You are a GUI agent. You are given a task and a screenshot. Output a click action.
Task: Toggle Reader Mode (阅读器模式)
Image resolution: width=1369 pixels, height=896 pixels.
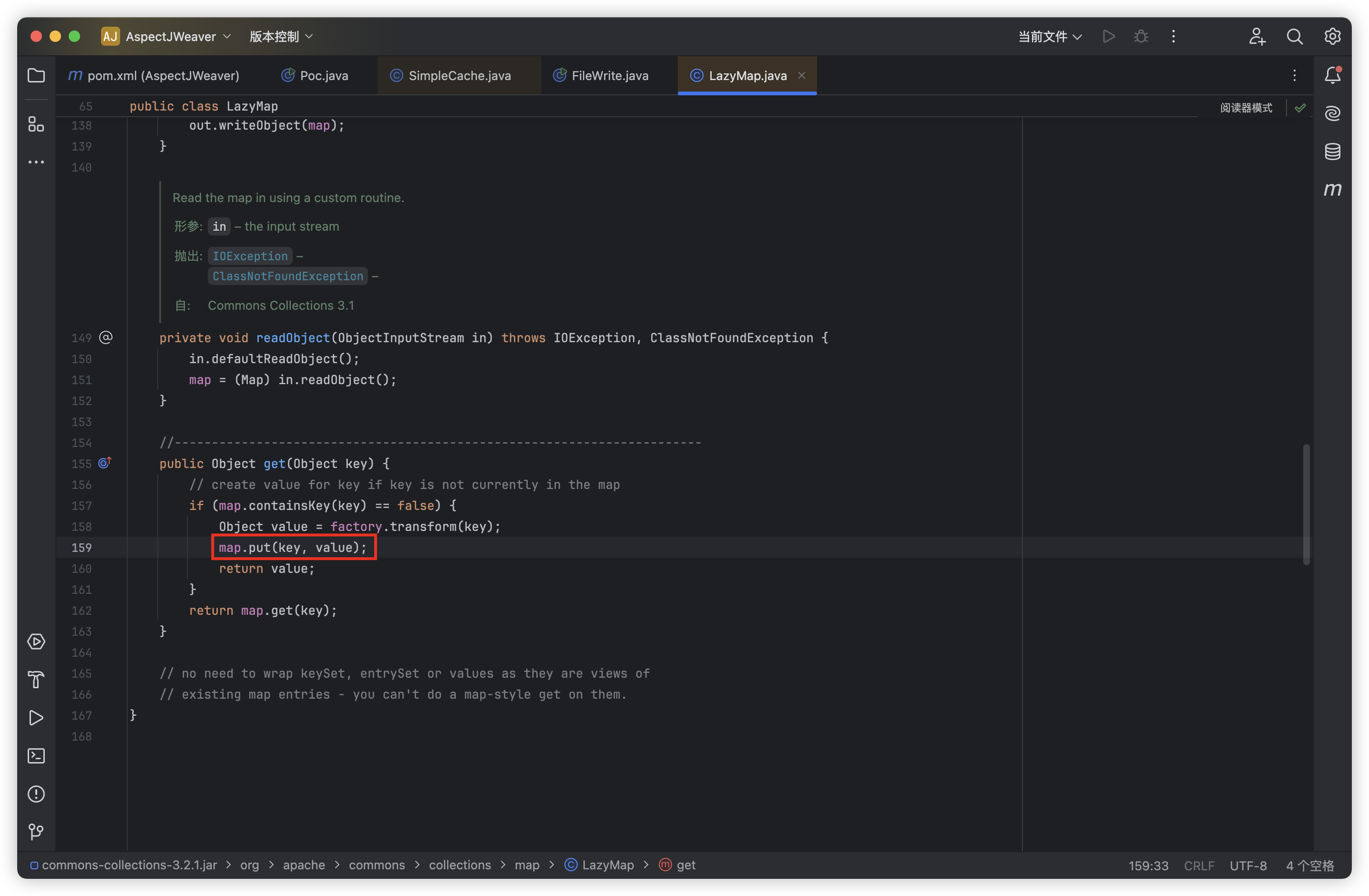coord(1246,108)
